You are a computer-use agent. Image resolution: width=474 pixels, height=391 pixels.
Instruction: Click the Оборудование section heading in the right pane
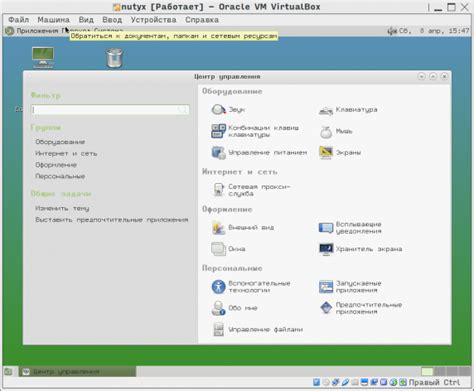click(x=232, y=91)
